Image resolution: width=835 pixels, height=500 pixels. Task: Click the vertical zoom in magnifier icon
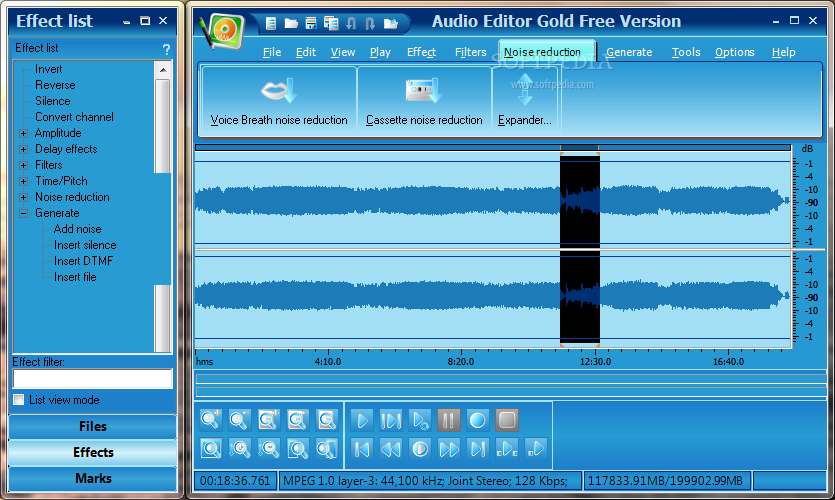pos(240,449)
